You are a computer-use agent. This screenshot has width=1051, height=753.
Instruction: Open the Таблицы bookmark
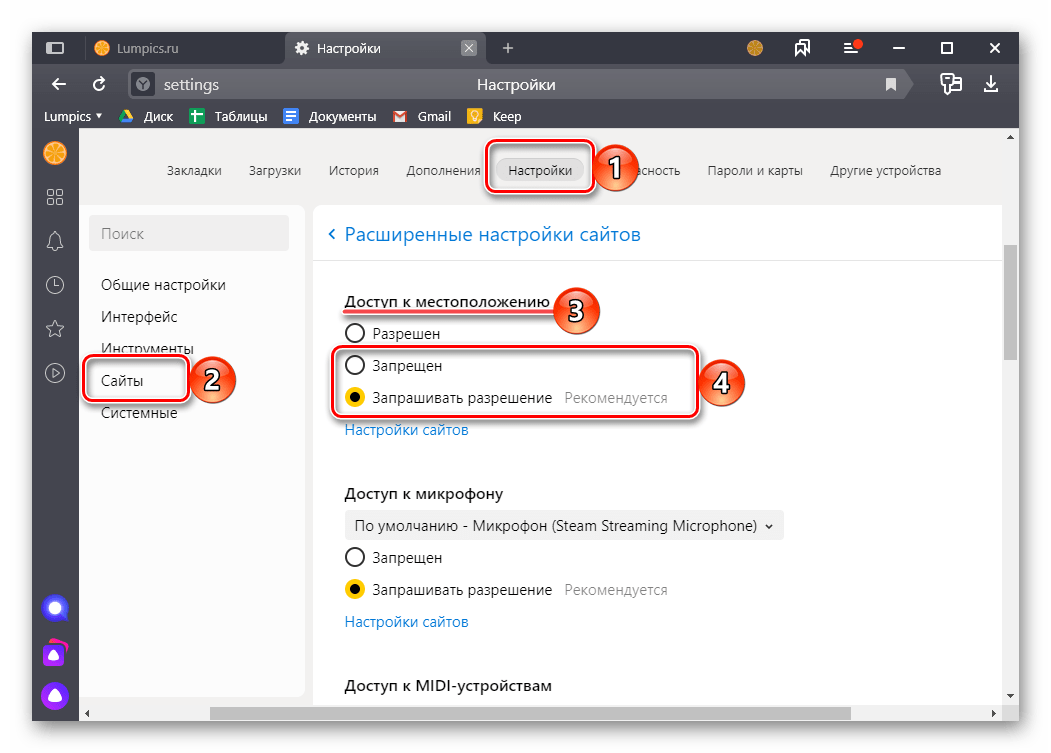click(228, 117)
